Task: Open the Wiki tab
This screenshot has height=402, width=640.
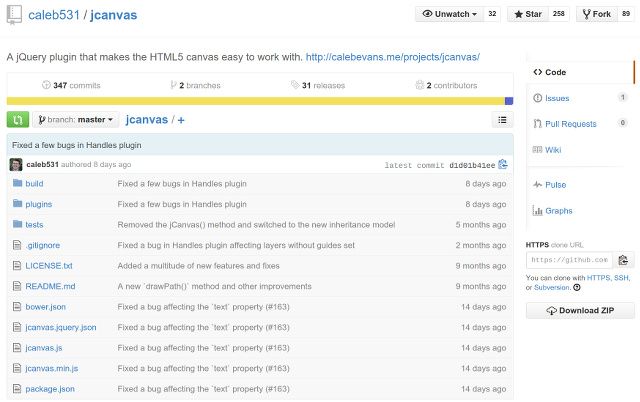Action: click(x=553, y=150)
